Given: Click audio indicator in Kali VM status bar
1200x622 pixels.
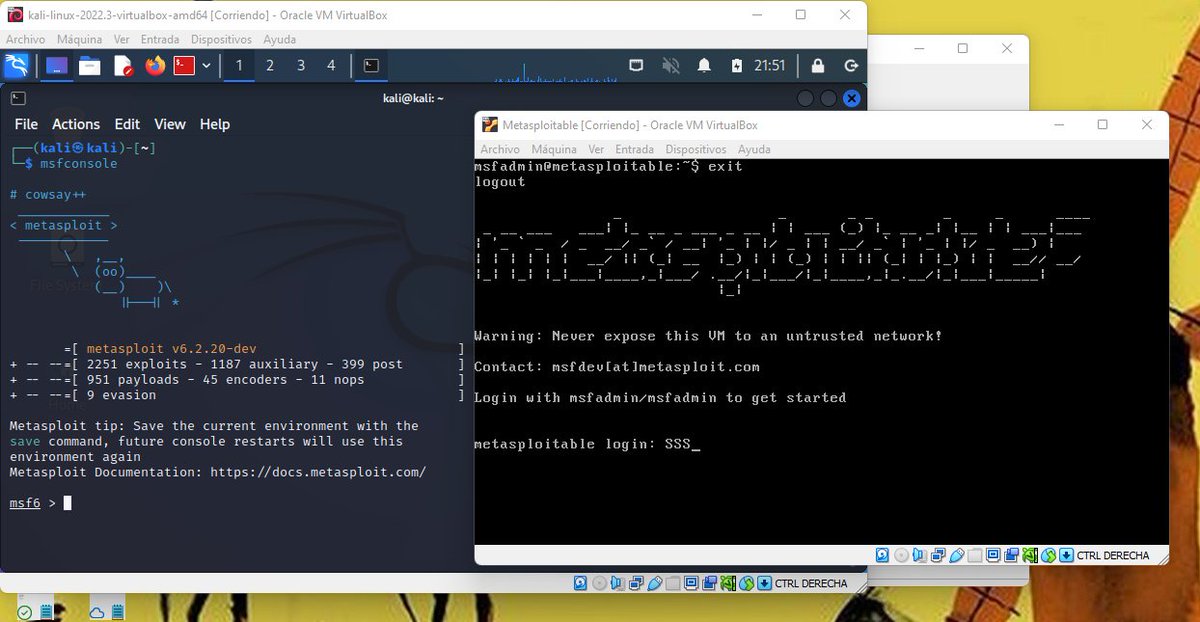Looking at the screenshot, I should pos(618,583).
